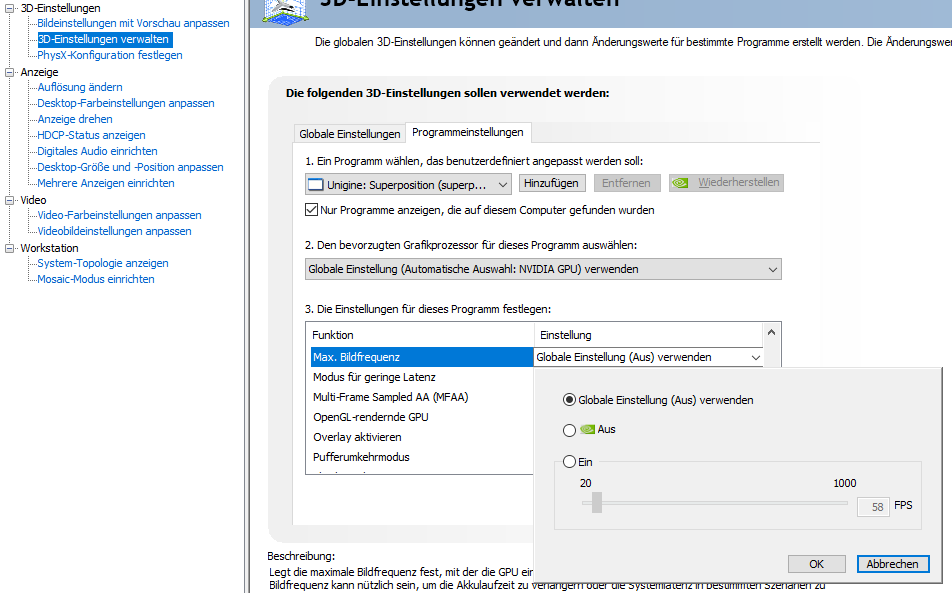Collapse the 3D-Einstellungen tree node
The image size is (952, 593).
point(9,8)
